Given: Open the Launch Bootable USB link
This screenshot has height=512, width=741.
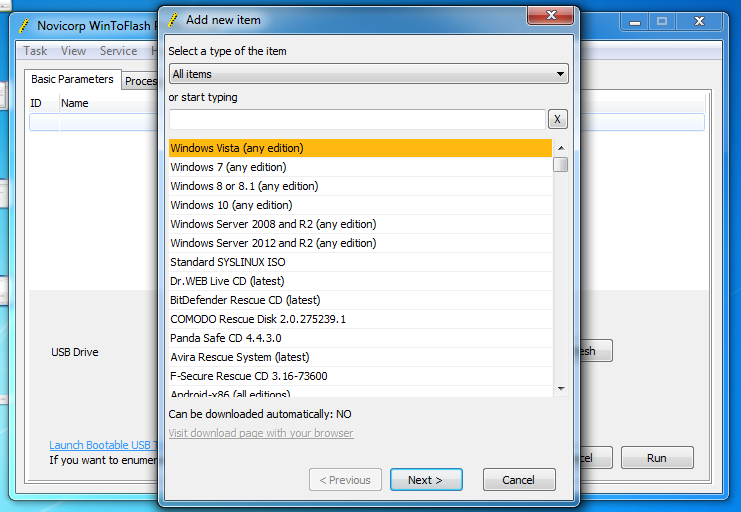Looking at the screenshot, I should [x=103, y=445].
